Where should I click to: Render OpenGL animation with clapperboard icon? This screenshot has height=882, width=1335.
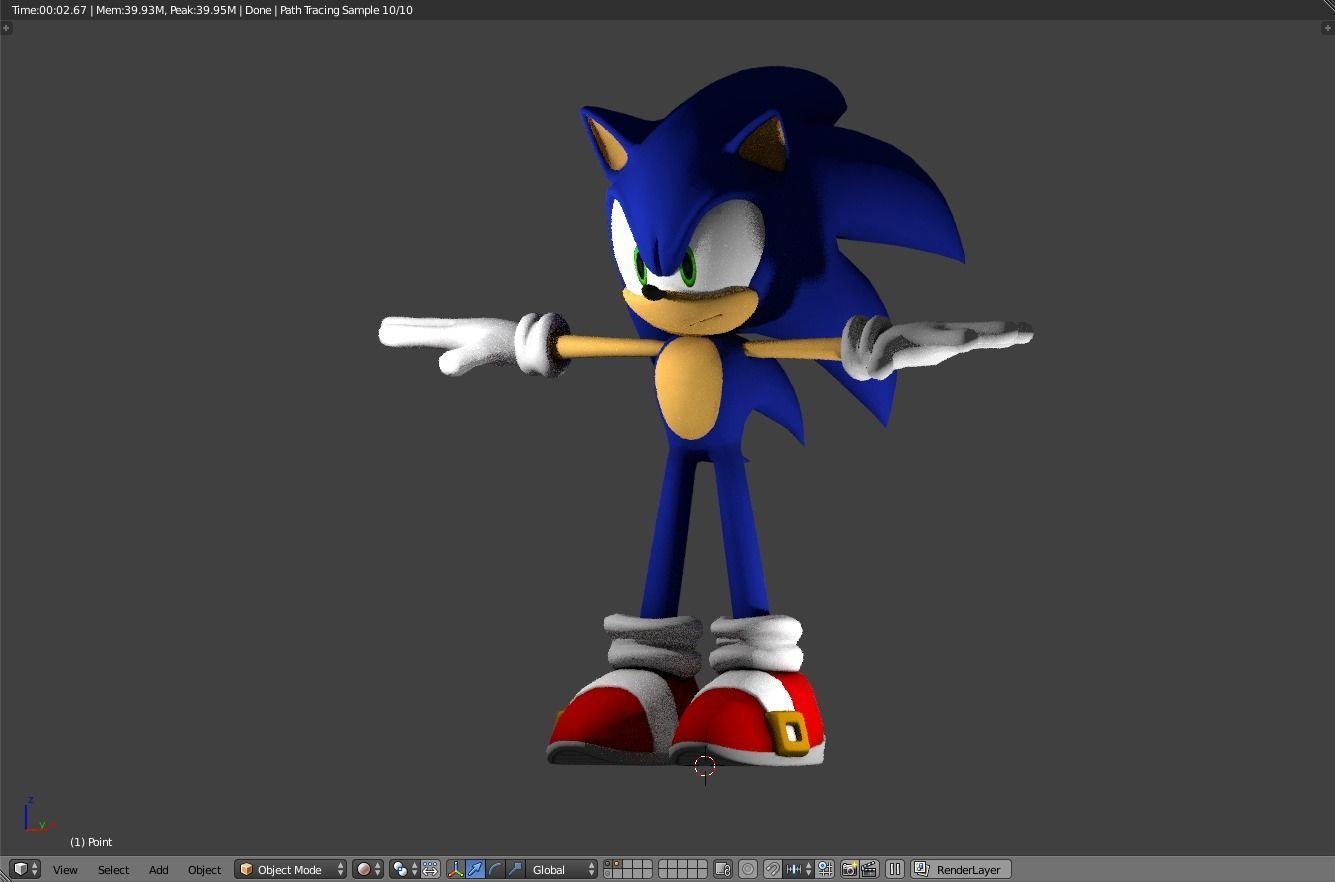(x=869, y=869)
